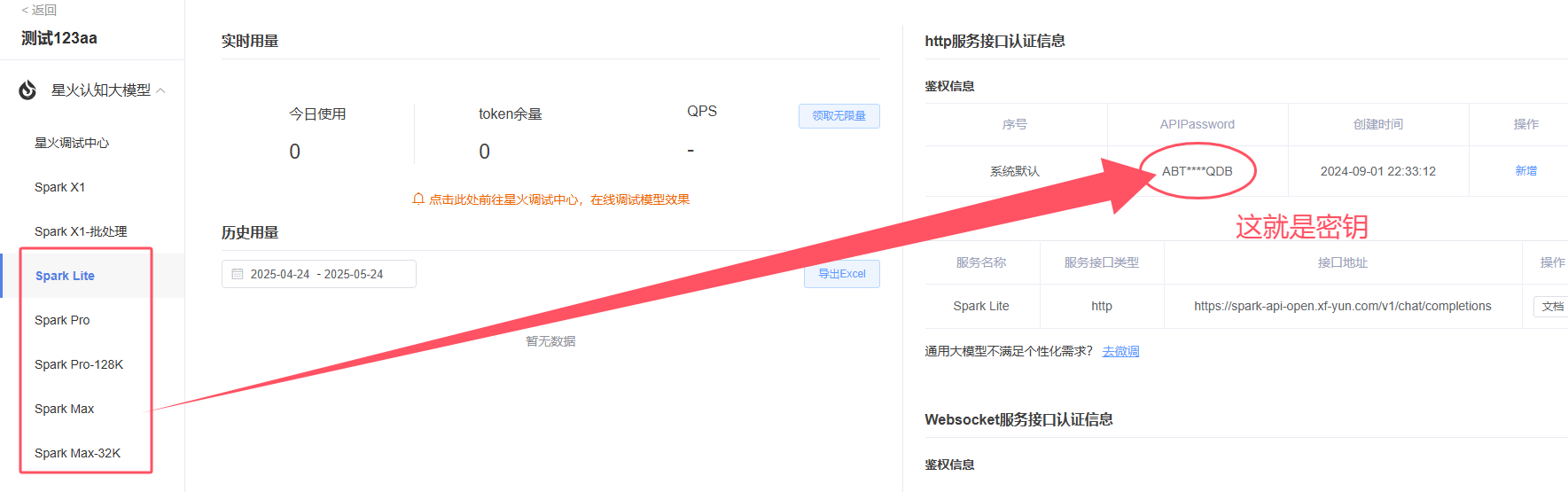Click the 系统默认 cell

(x=1015, y=171)
